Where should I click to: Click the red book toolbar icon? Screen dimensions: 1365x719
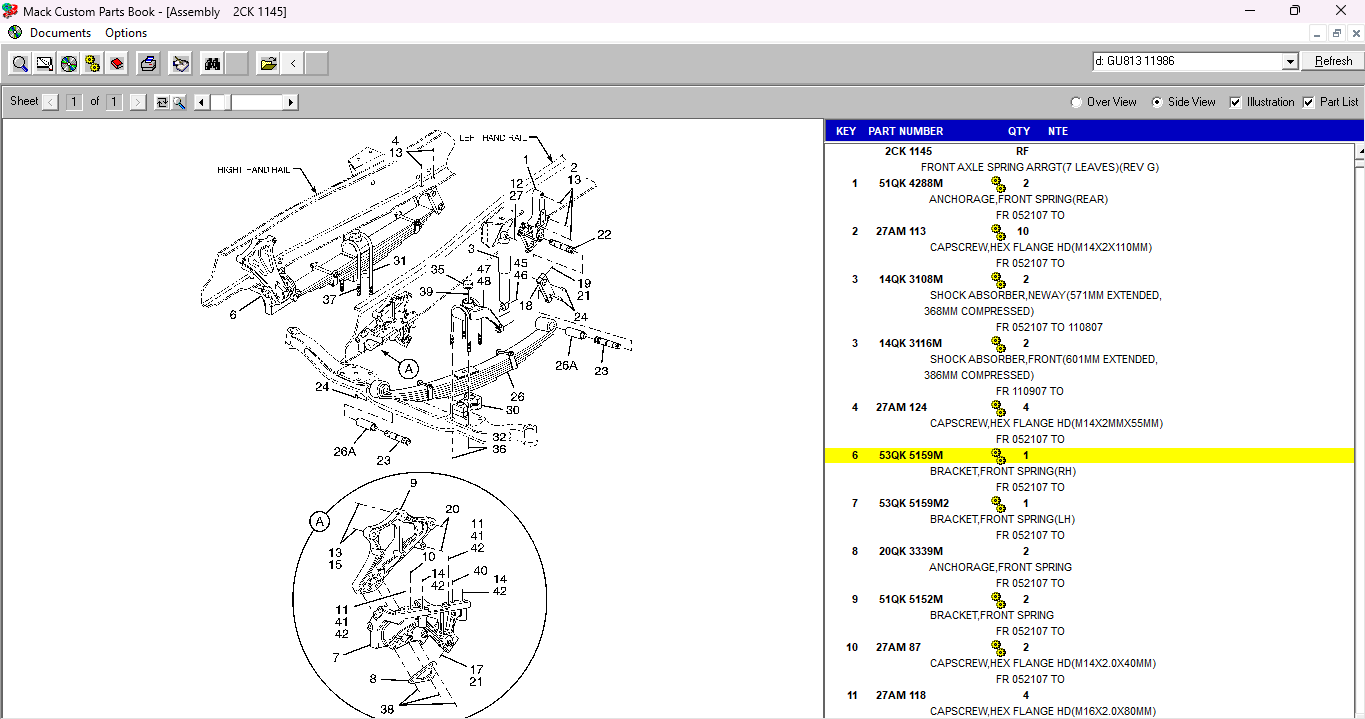coord(117,64)
